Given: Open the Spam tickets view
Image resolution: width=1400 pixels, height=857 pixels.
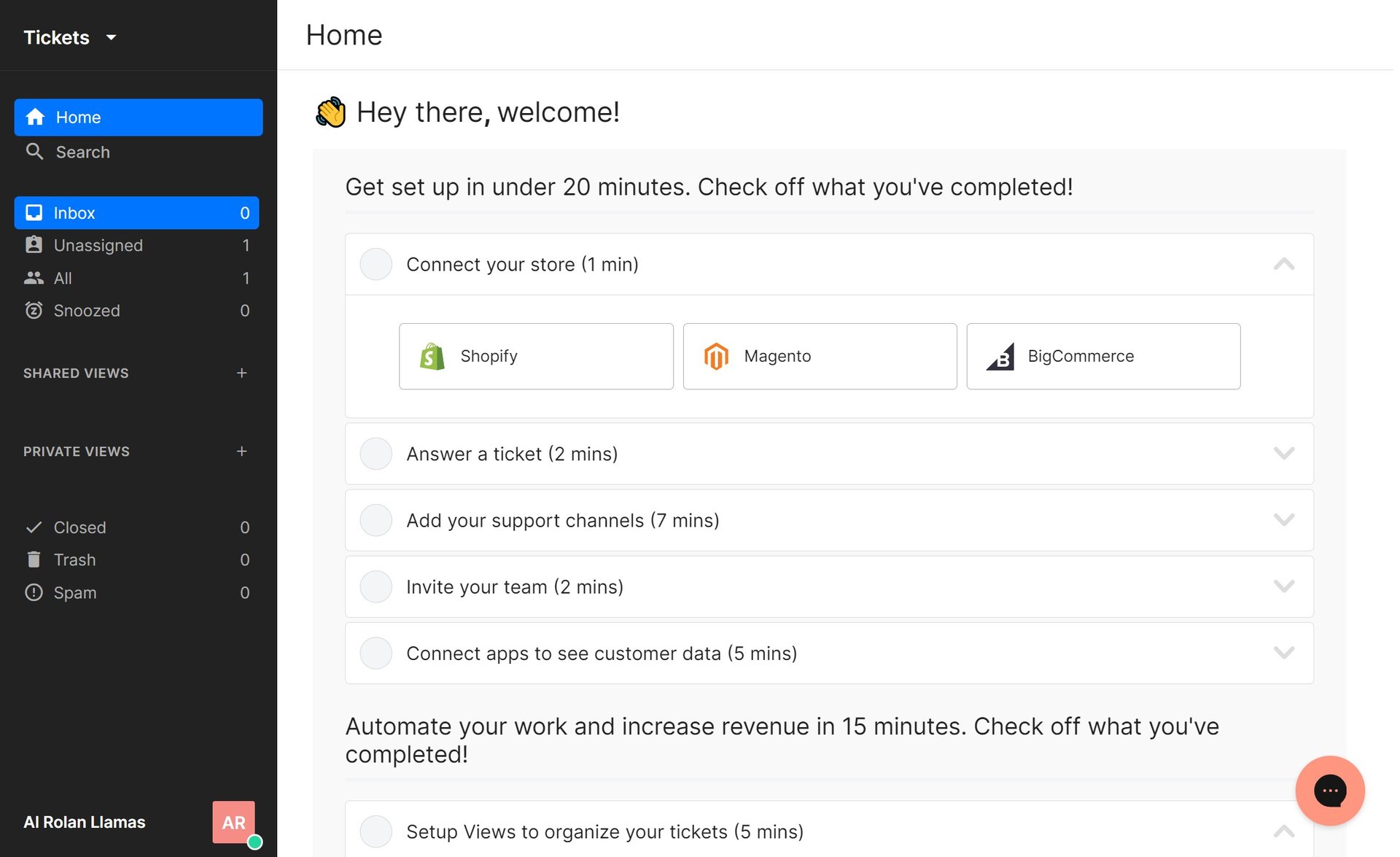Looking at the screenshot, I should (74, 592).
